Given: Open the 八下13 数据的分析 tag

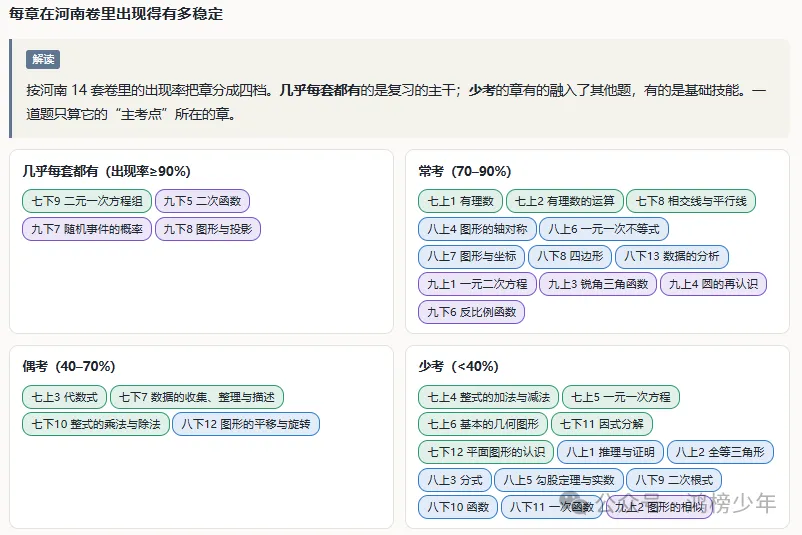Looking at the screenshot, I should [672, 256].
